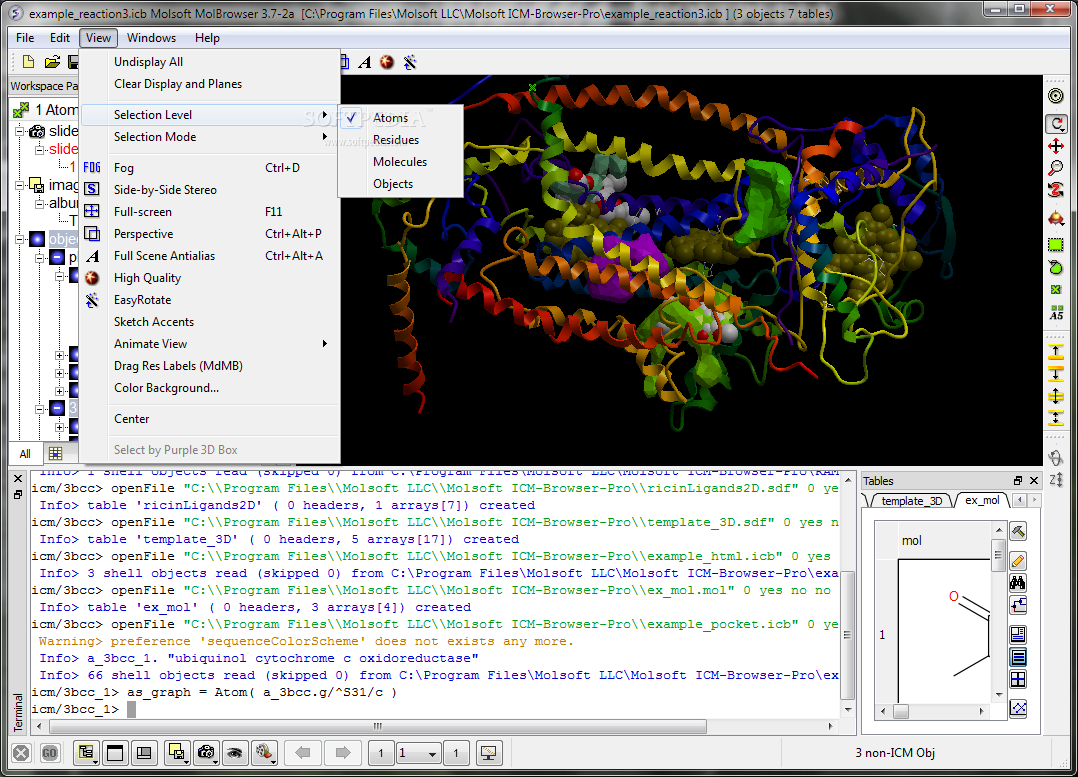Viewport: 1078px width, 777px height.
Task: Toggle Side-by-Side Stereo option
Action: click(210, 190)
